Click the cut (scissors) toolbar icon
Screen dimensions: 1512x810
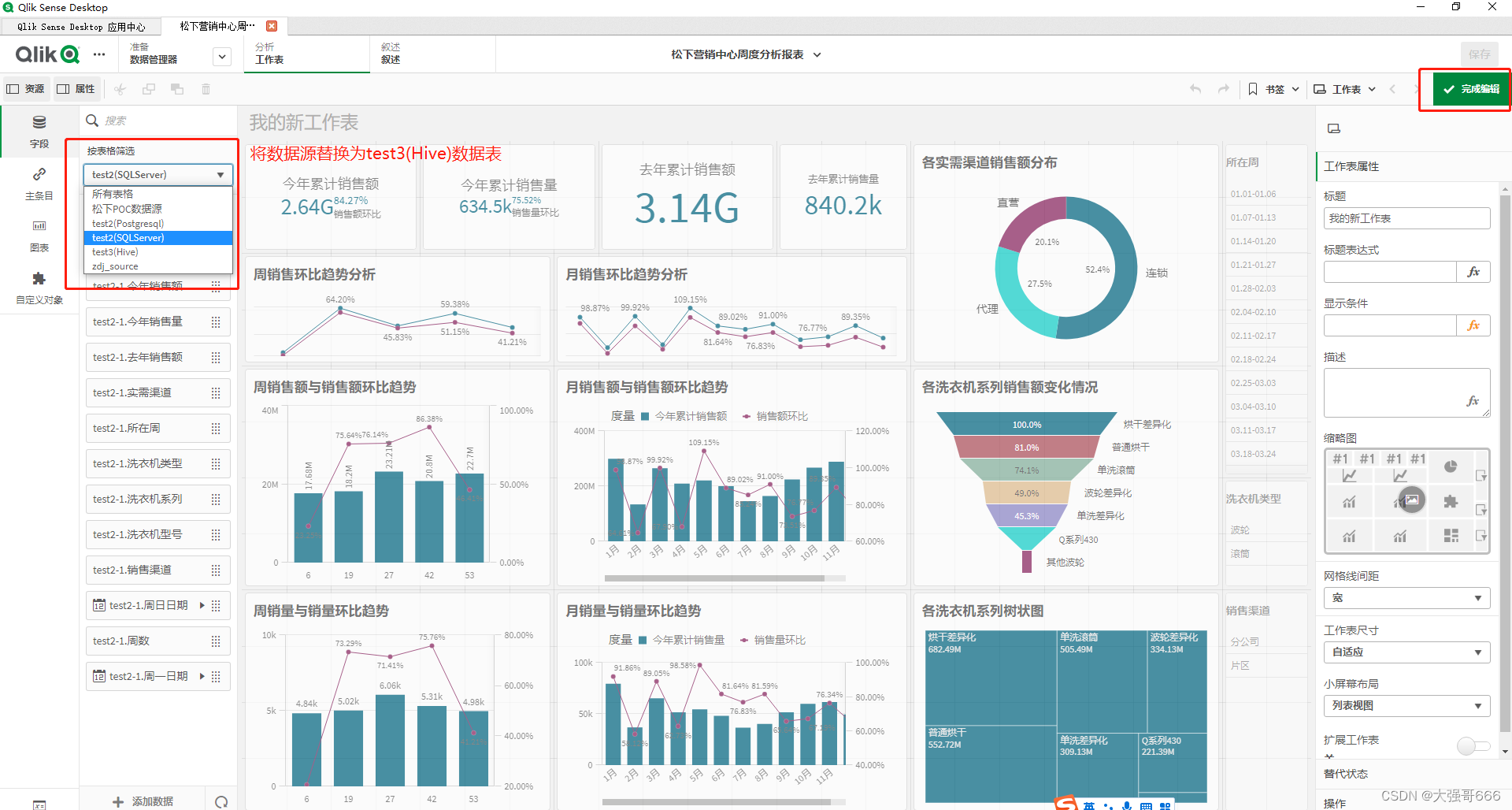[x=119, y=89]
